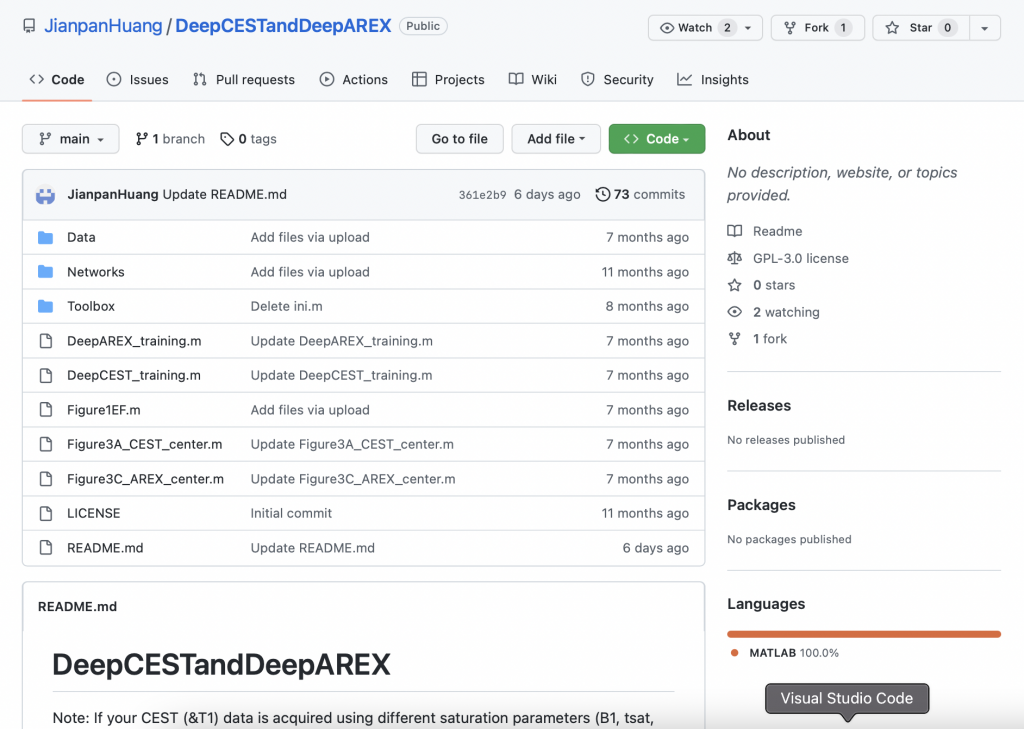Expand the Add file dropdown
The width and height of the screenshot is (1024, 729).
coord(556,139)
